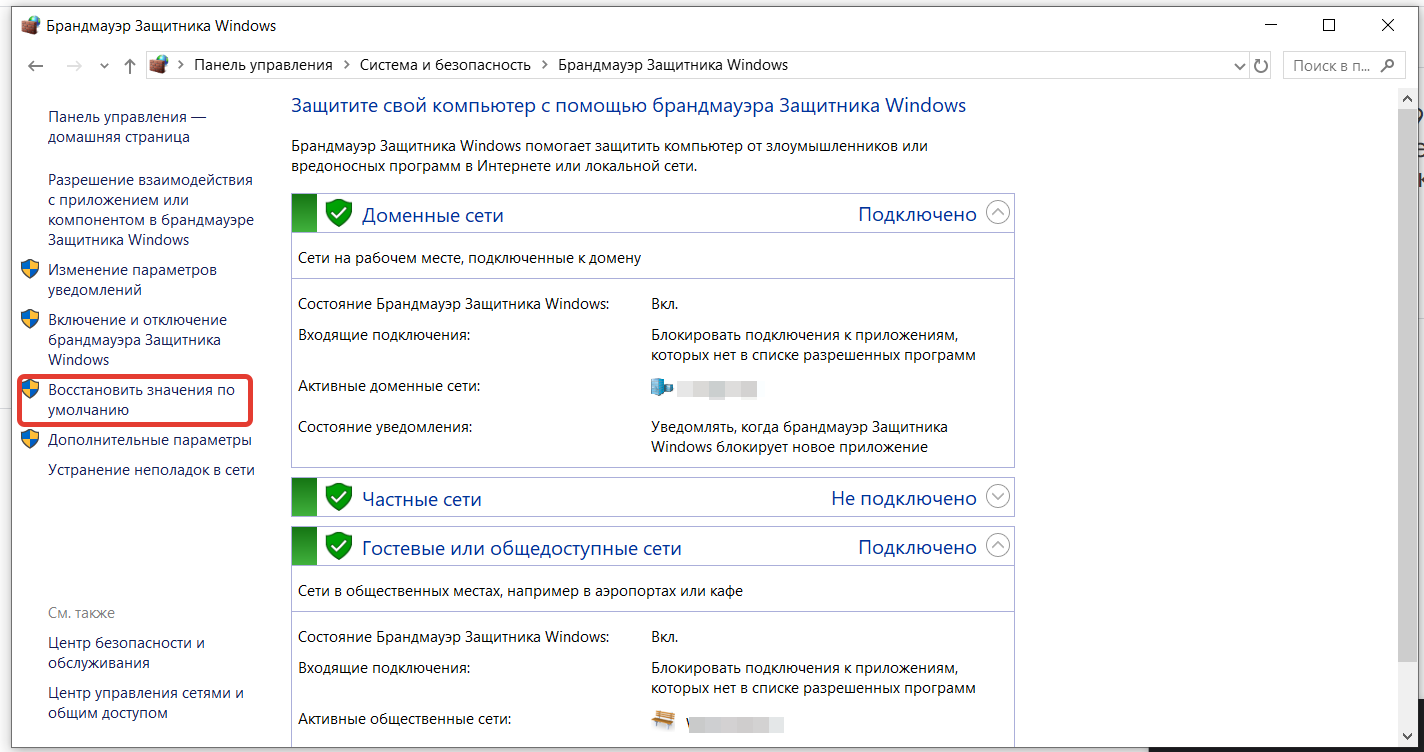The image size is (1424, 752).
Task: Select 'Брандмауэр Защитника Windows' breadcrumb
Action: [x=673, y=65]
